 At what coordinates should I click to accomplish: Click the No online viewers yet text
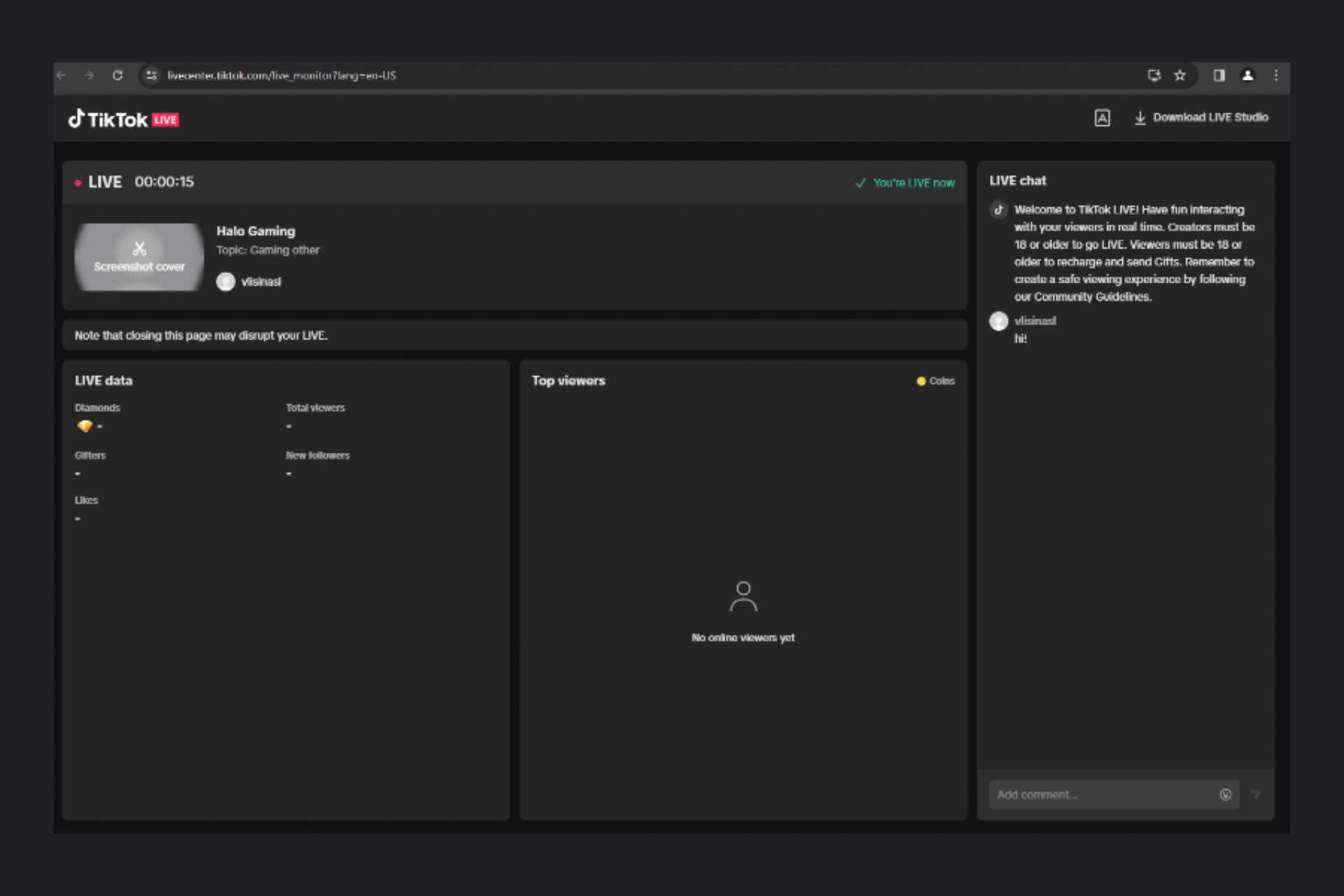pos(743,638)
